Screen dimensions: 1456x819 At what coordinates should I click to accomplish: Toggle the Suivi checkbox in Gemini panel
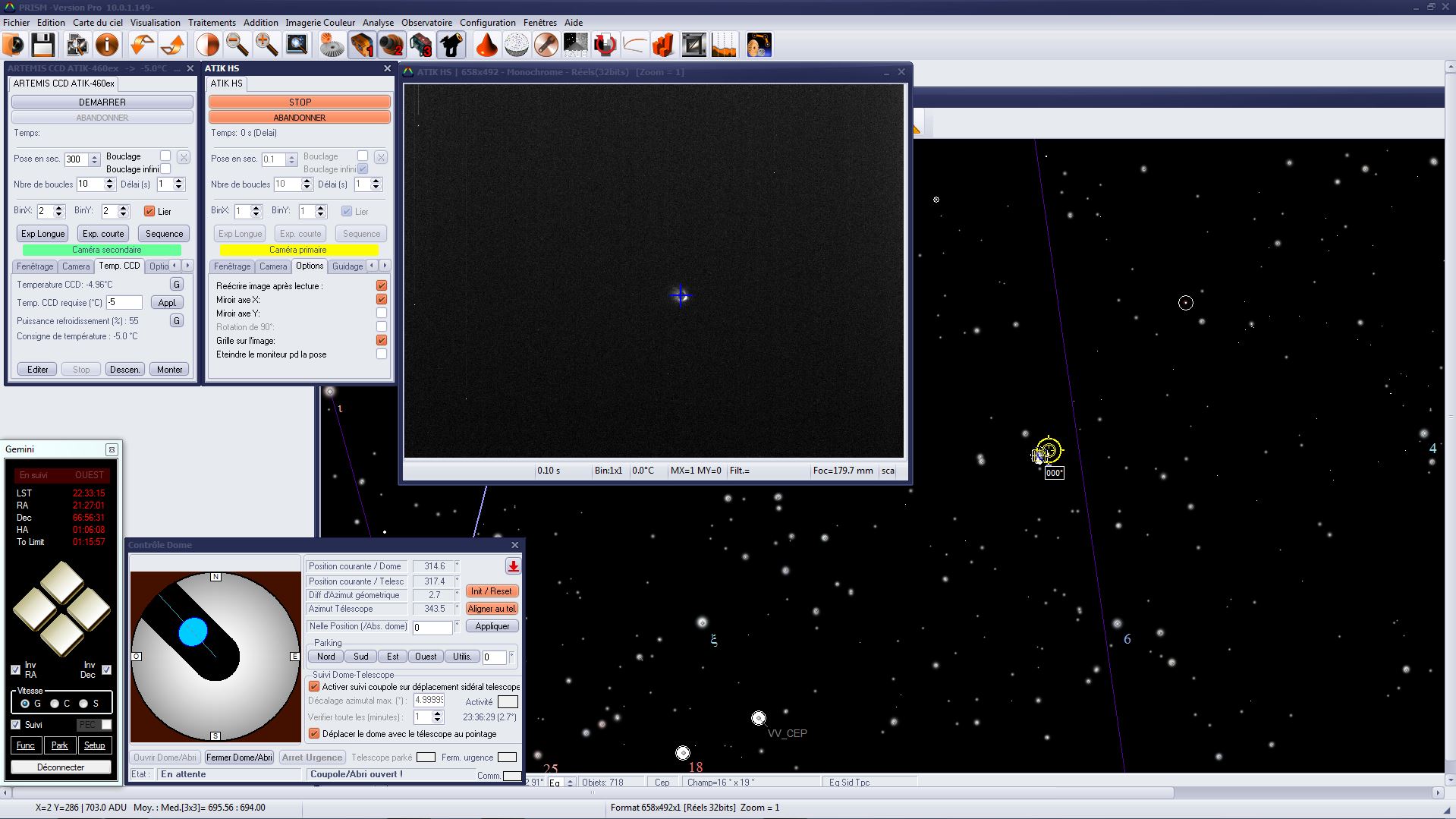click(x=16, y=725)
